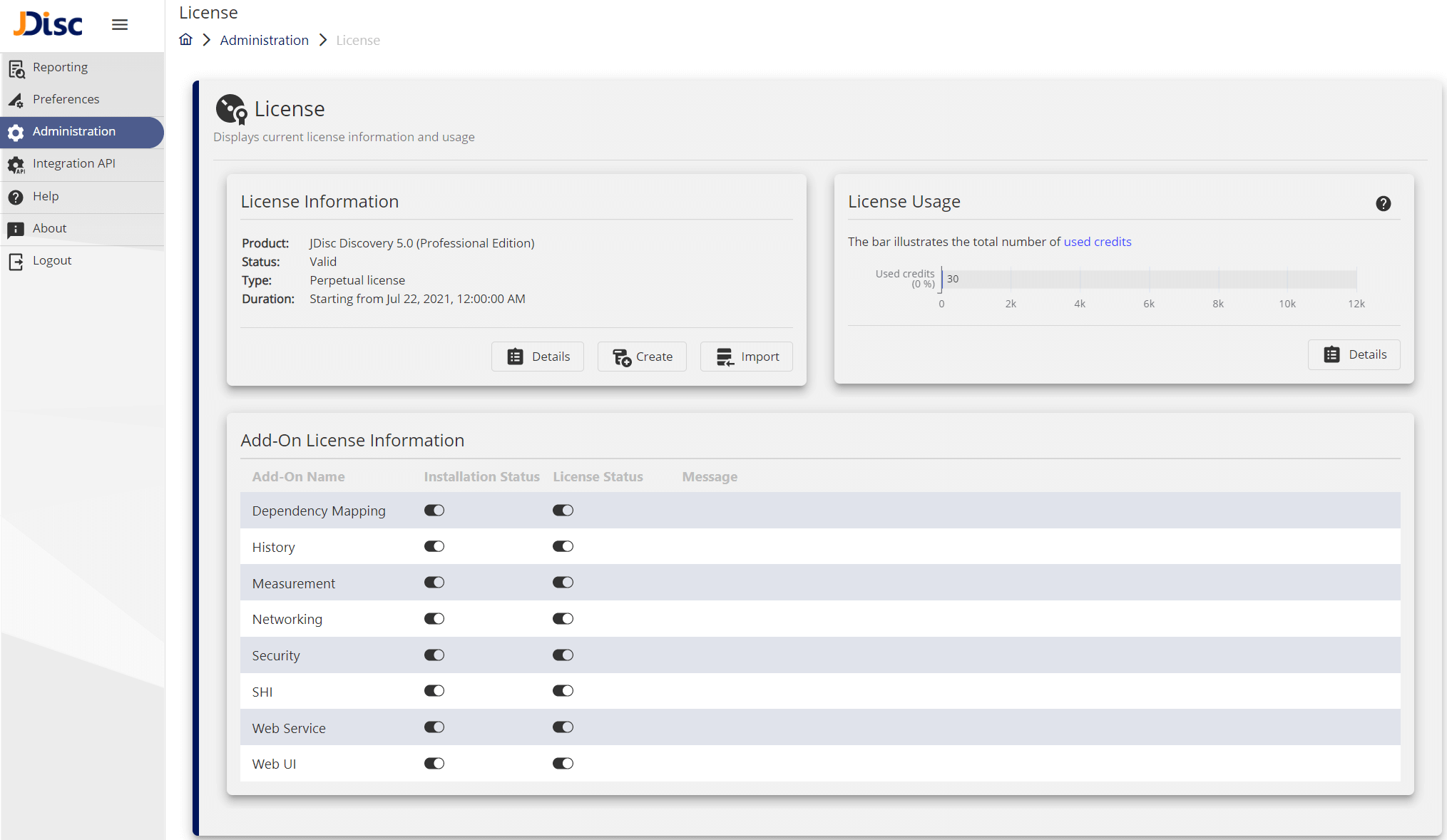Toggle Dependency Mapping installation status

(434, 511)
